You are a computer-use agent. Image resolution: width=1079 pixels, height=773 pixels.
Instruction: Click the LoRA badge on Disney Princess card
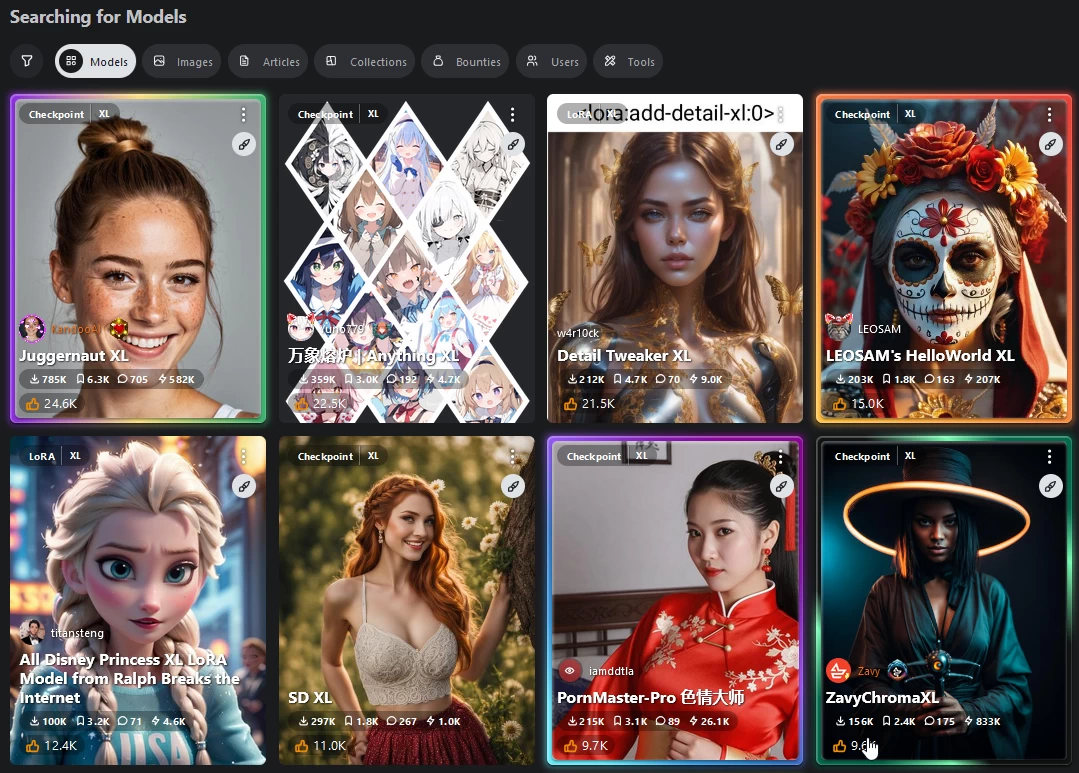tap(42, 456)
